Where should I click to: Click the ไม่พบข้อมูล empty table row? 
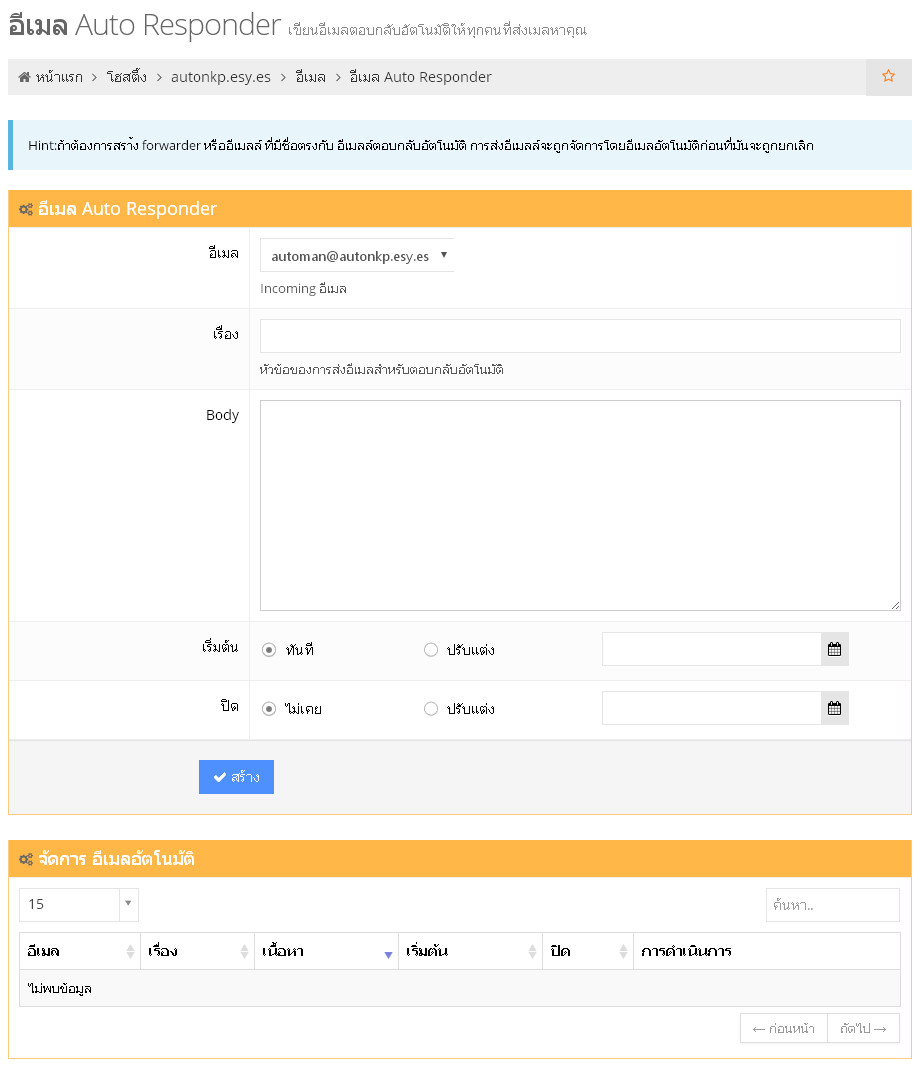pyautogui.click(x=460, y=988)
